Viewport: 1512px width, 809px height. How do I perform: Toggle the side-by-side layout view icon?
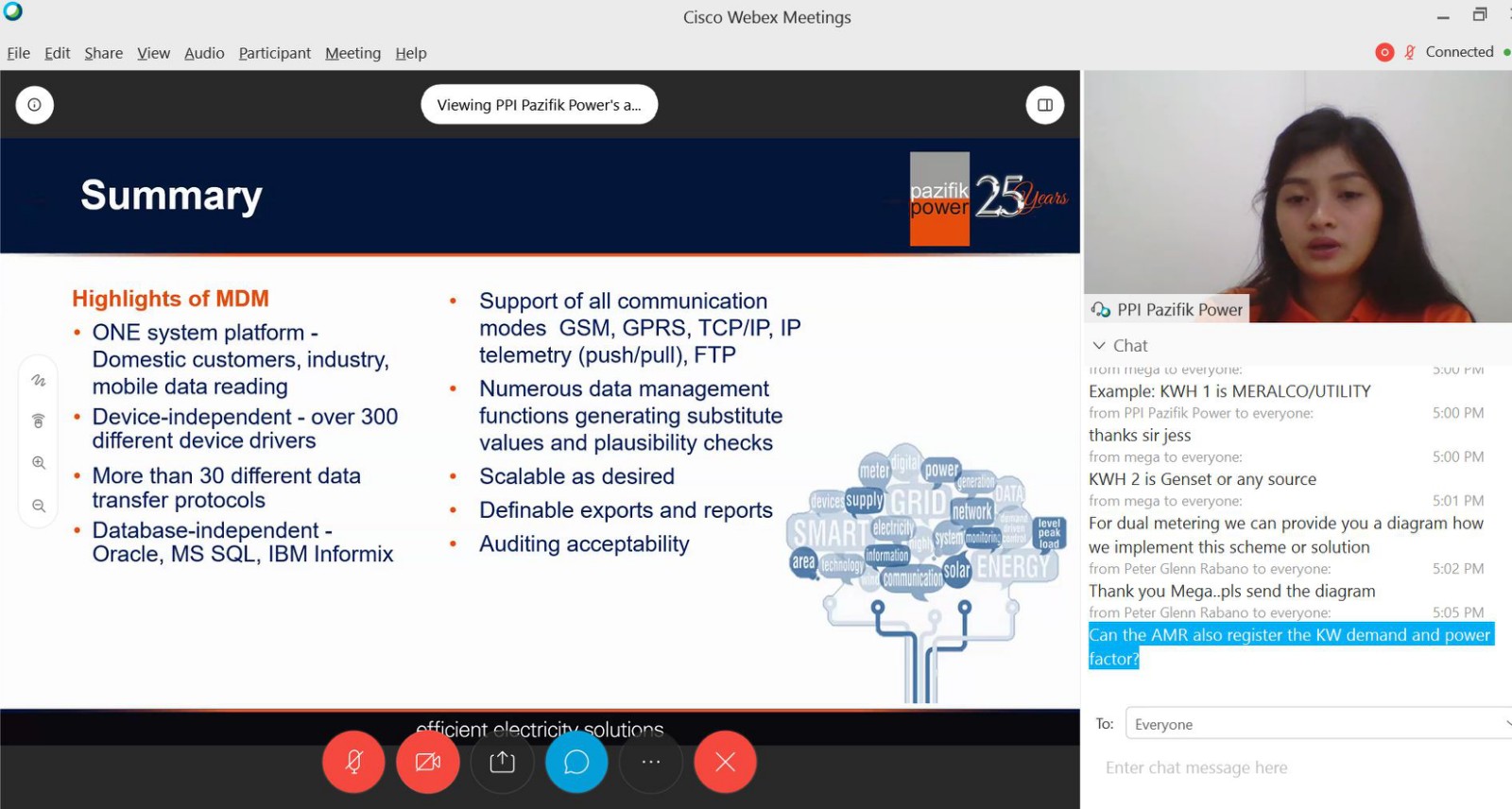[x=1045, y=105]
